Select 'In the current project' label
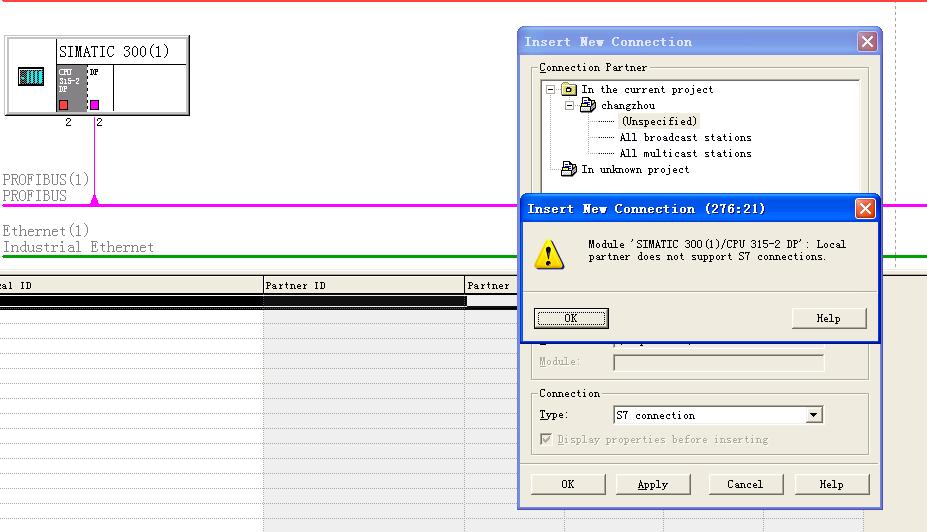 click(x=647, y=89)
